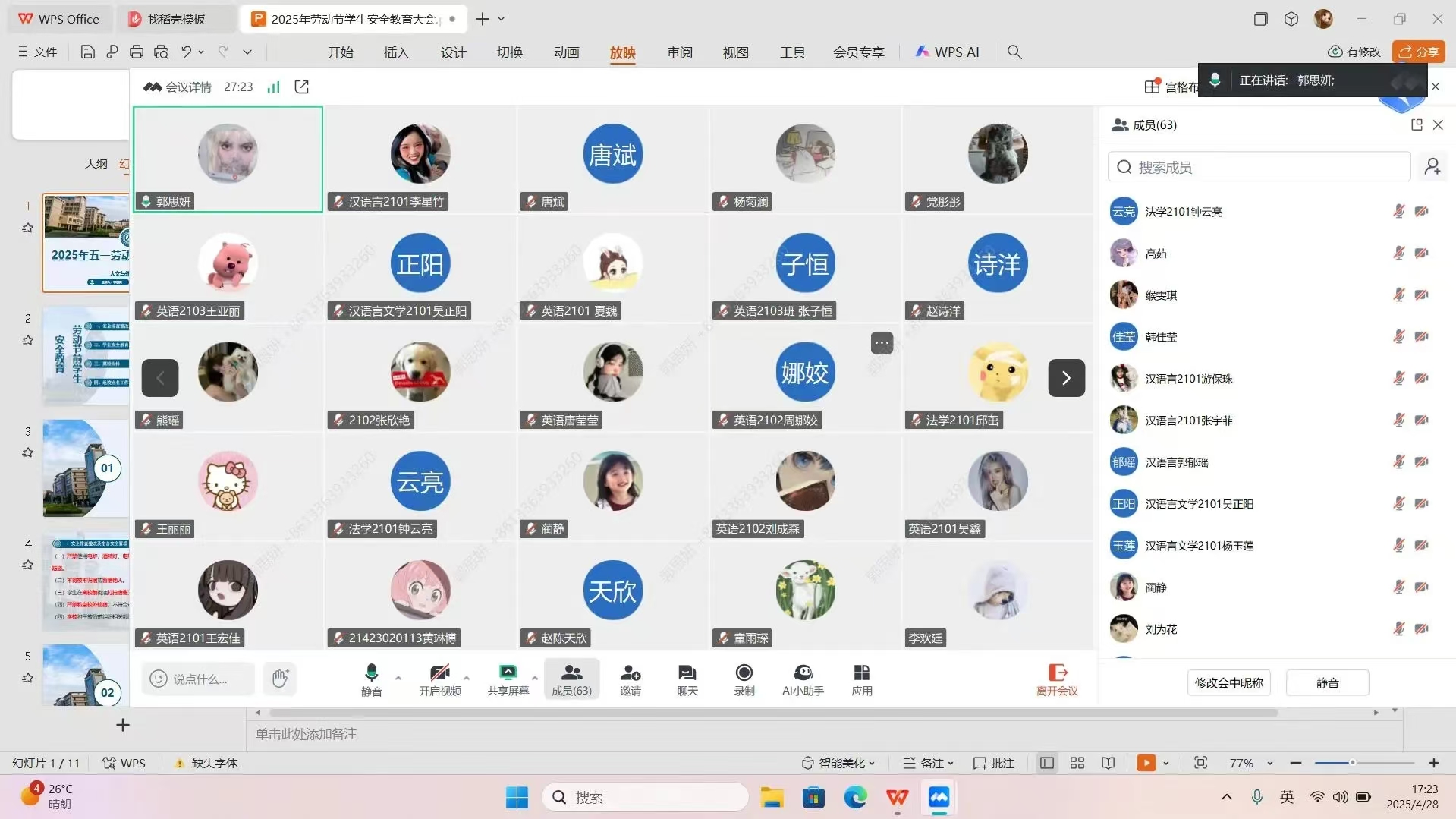Click the member search field
1456x819 pixels.
coord(1259,167)
